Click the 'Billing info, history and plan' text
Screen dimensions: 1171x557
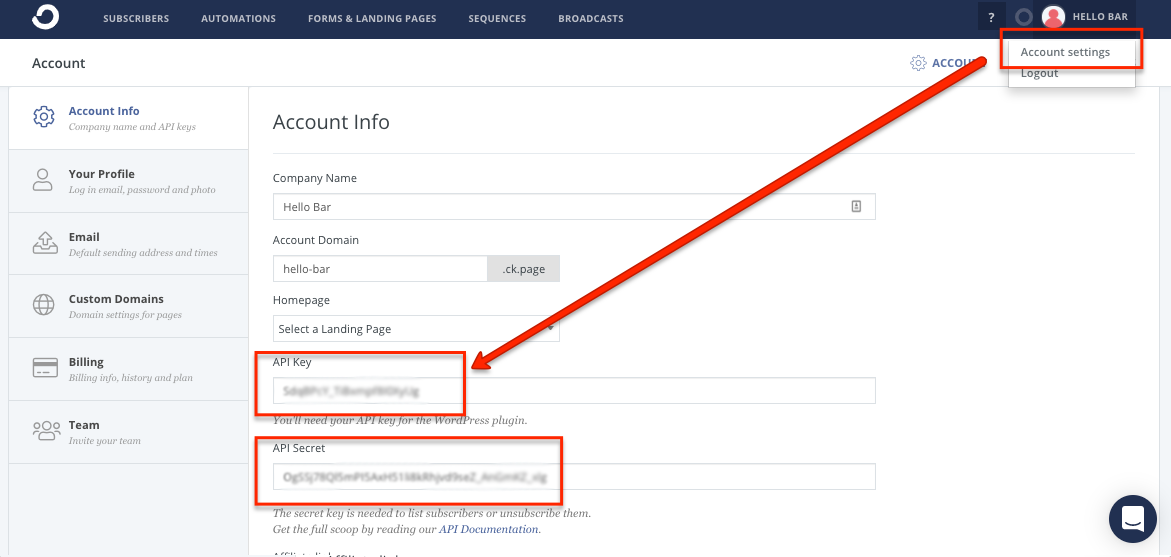point(131,378)
